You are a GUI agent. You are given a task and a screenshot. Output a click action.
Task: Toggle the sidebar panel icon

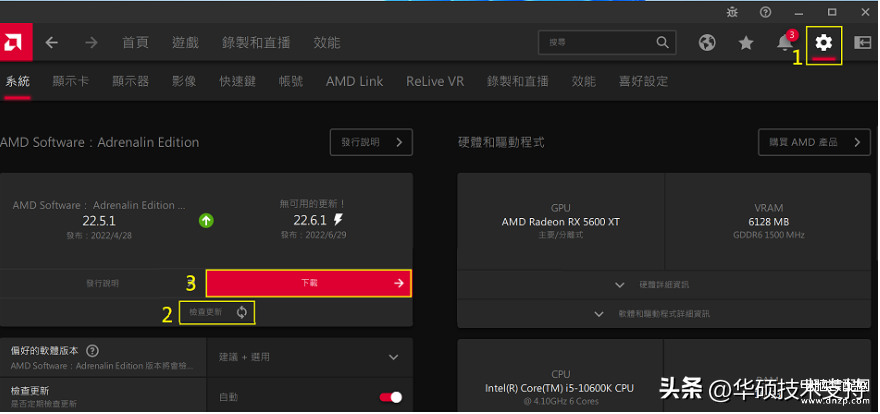coord(862,42)
